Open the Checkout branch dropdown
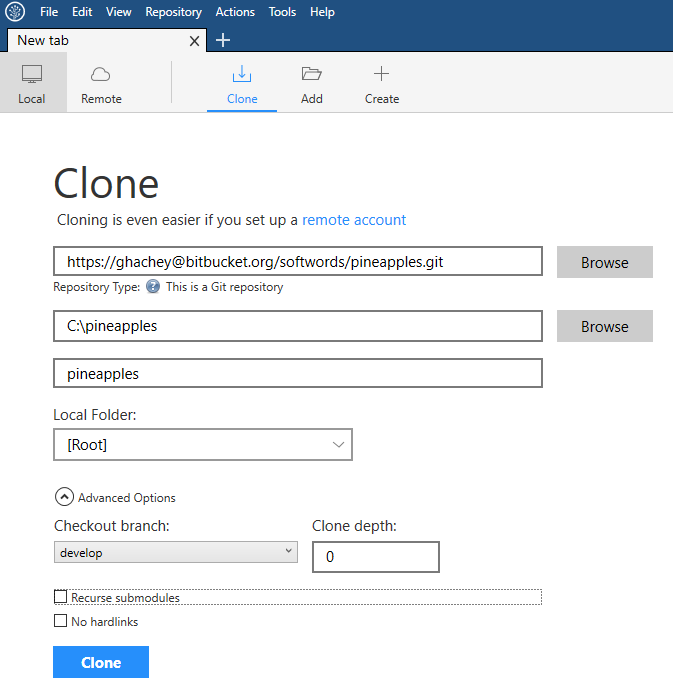Viewport: 673px width, 693px height. (175, 552)
